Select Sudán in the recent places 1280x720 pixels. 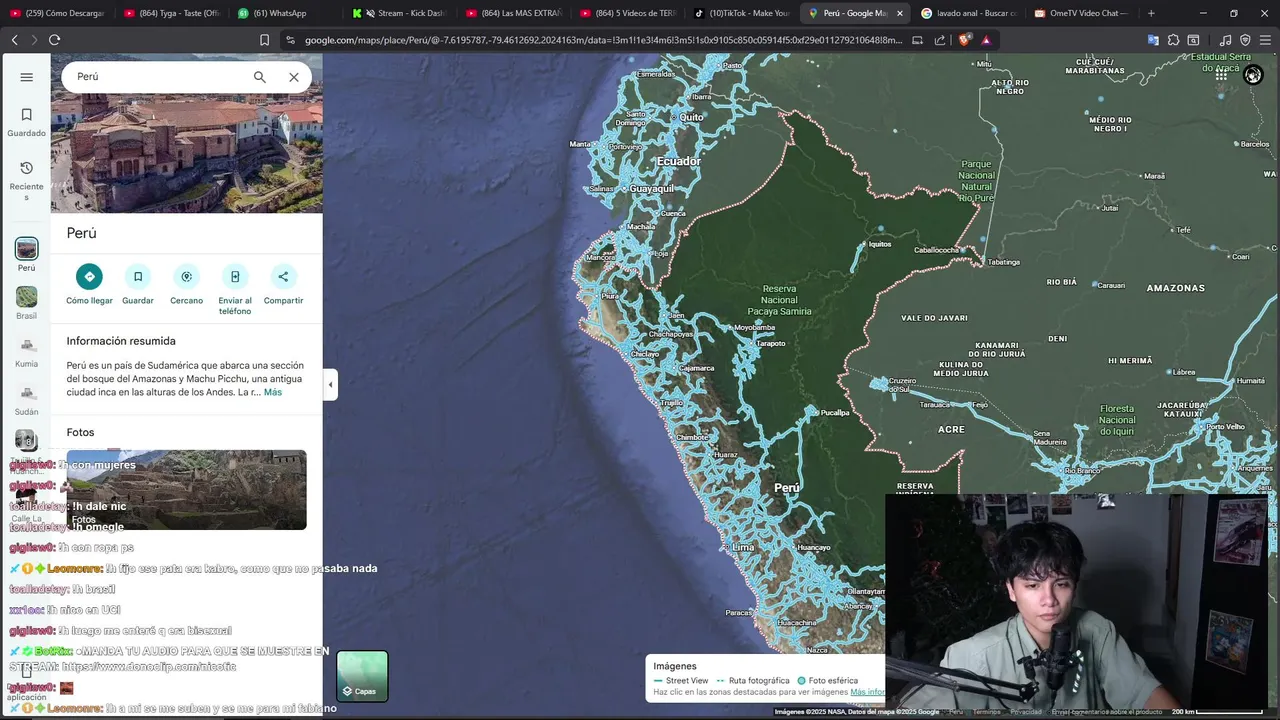[27, 399]
